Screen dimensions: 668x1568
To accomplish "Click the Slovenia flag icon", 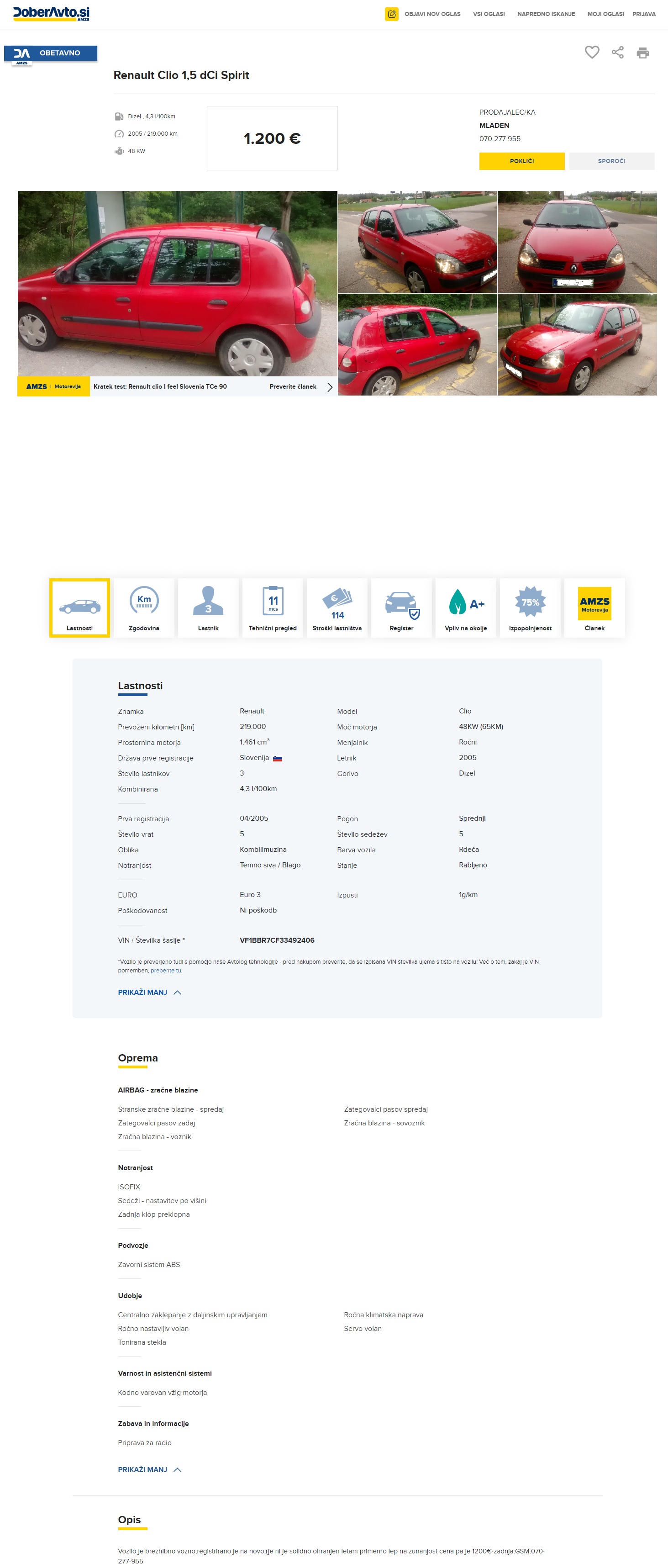I will point(278,759).
